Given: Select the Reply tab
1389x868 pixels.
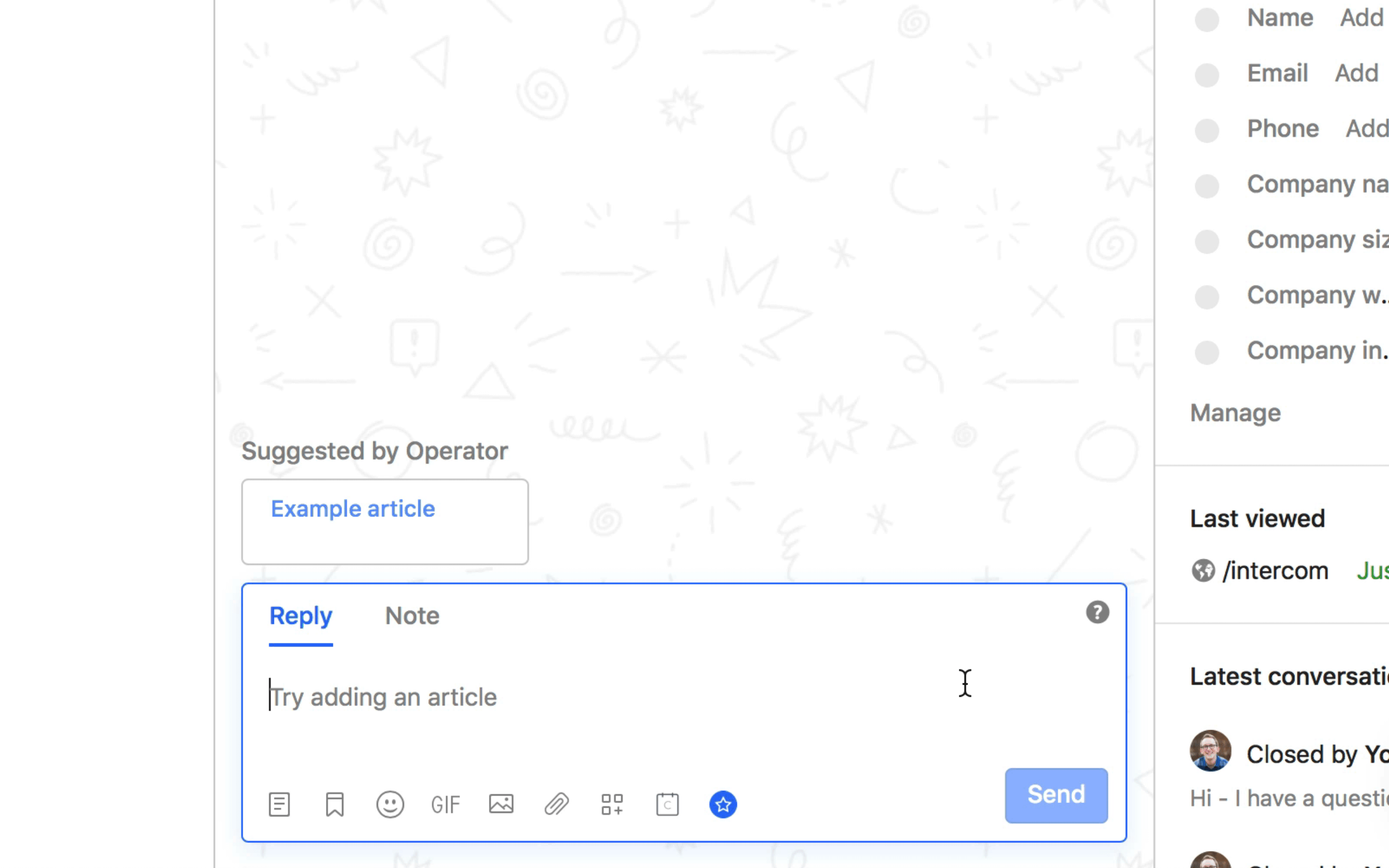Looking at the screenshot, I should point(301,616).
